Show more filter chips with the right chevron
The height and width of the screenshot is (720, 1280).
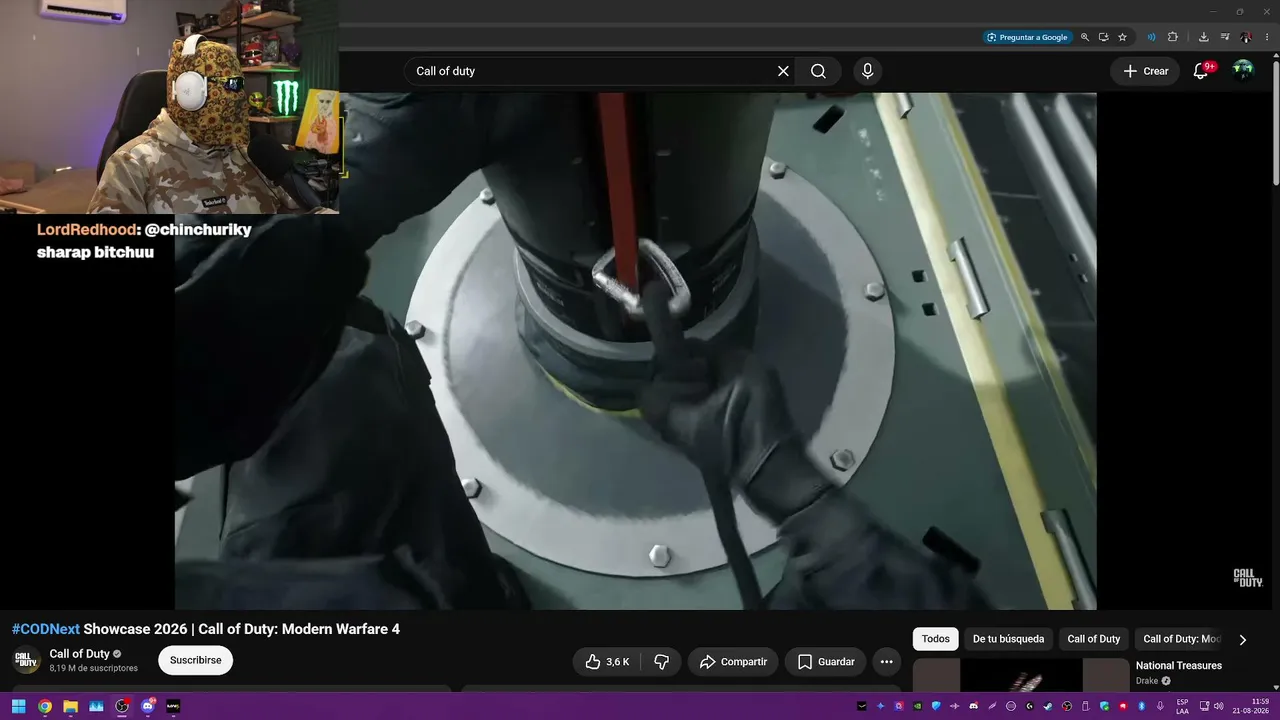click(1243, 640)
